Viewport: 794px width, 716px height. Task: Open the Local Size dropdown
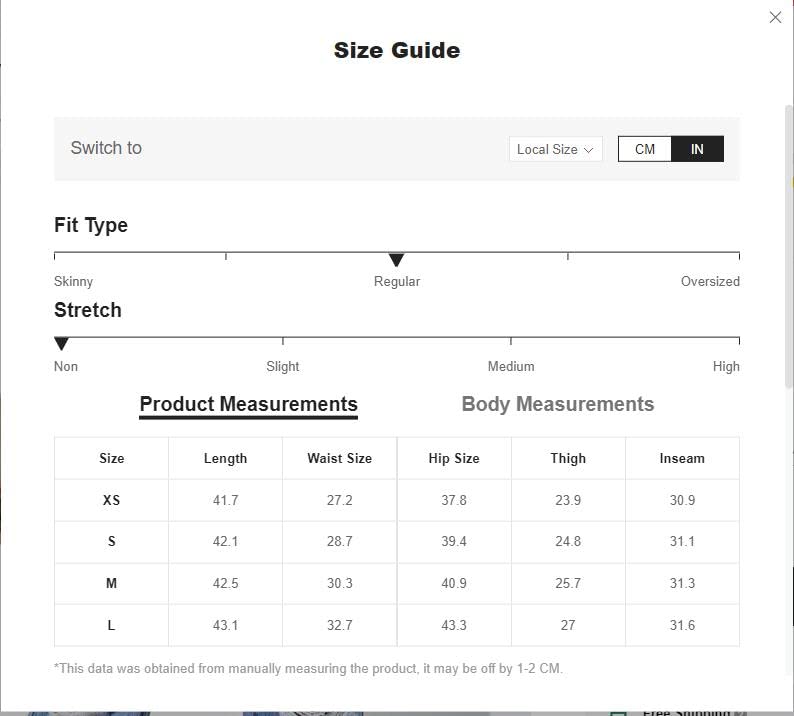click(555, 149)
